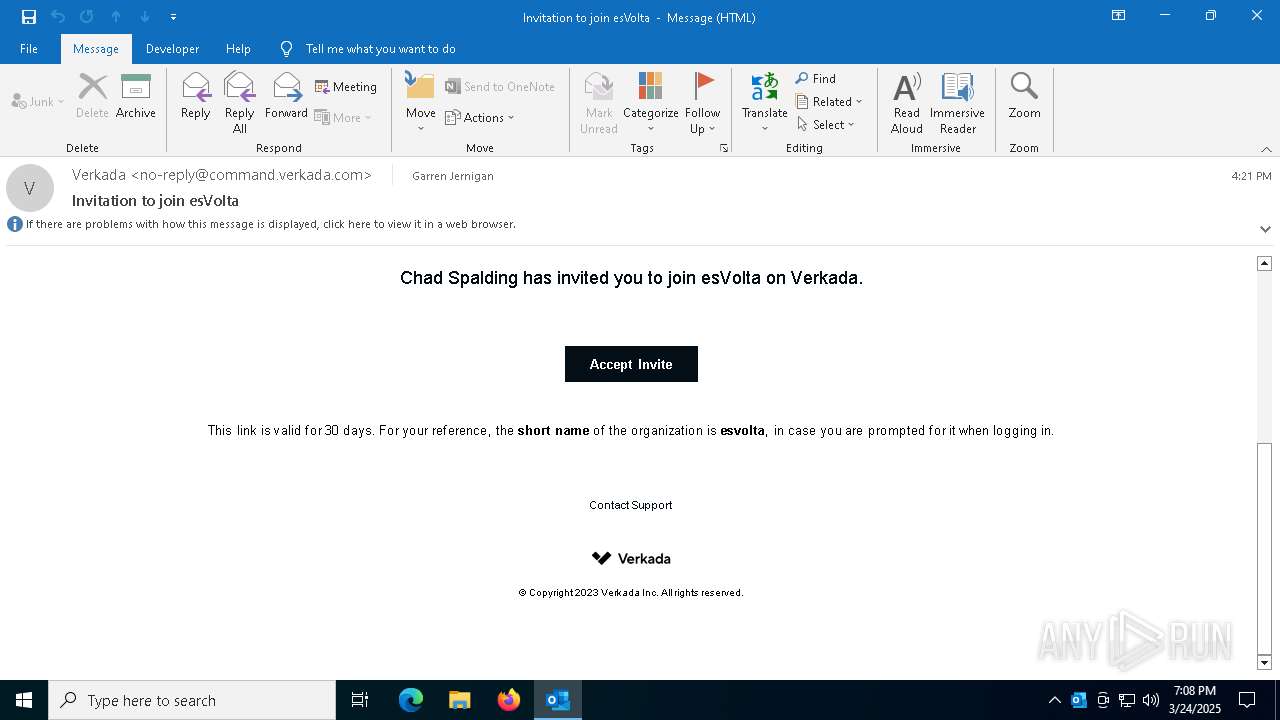The height and width of the screenshot is (720, 1280).
Task: Click the Verkada logo in the email
Action: [631, 558]
